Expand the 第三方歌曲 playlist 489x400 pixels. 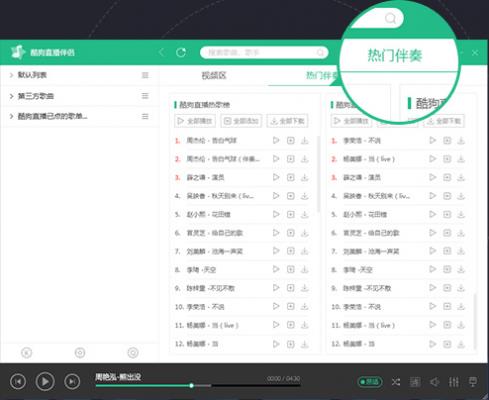11,96
